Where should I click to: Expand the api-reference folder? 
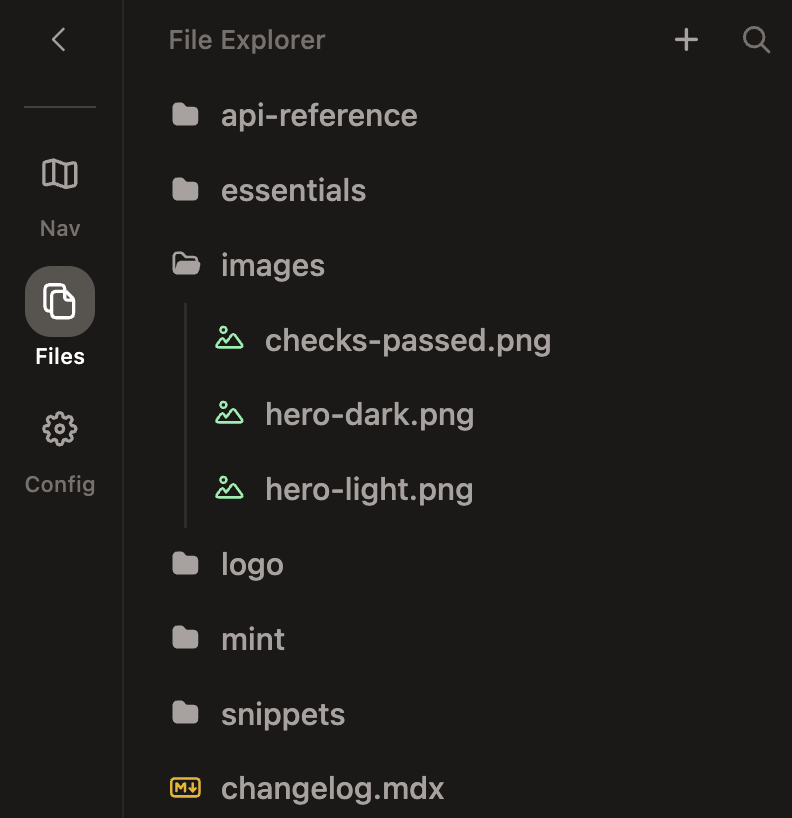tap(319, 115)
